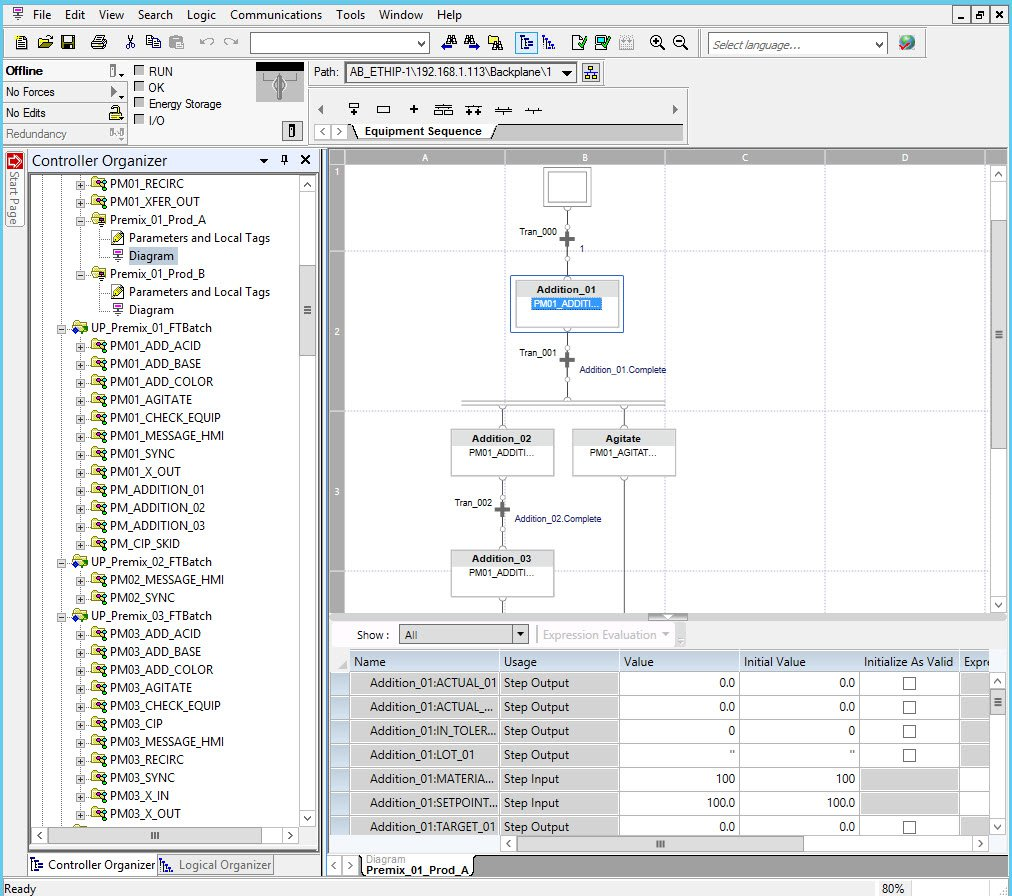1012x896 pixels.
Task: Open the Communications menu
Action: coord(276,14)
